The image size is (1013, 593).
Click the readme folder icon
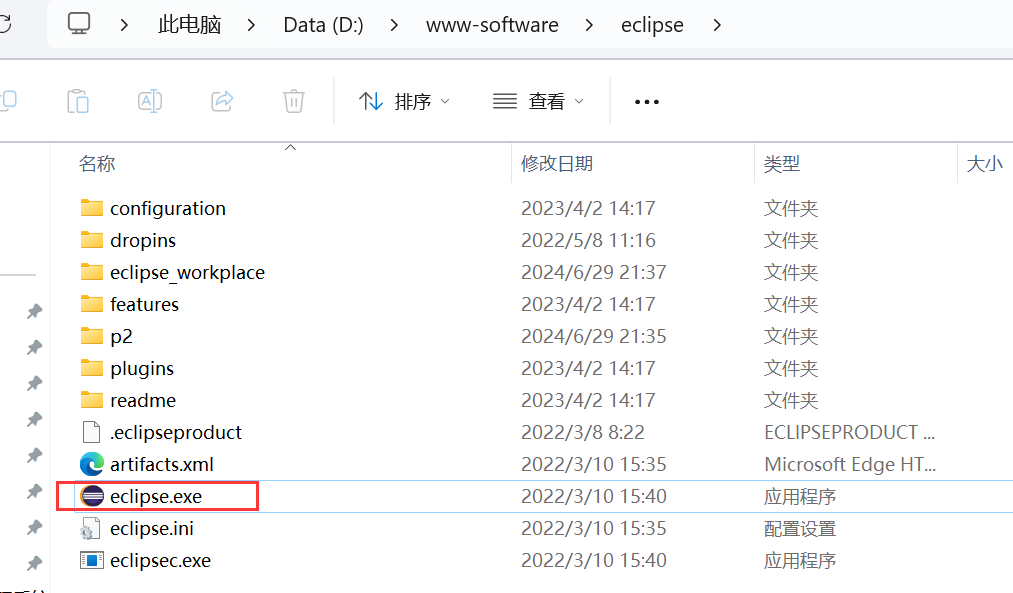tap(92, 400)
